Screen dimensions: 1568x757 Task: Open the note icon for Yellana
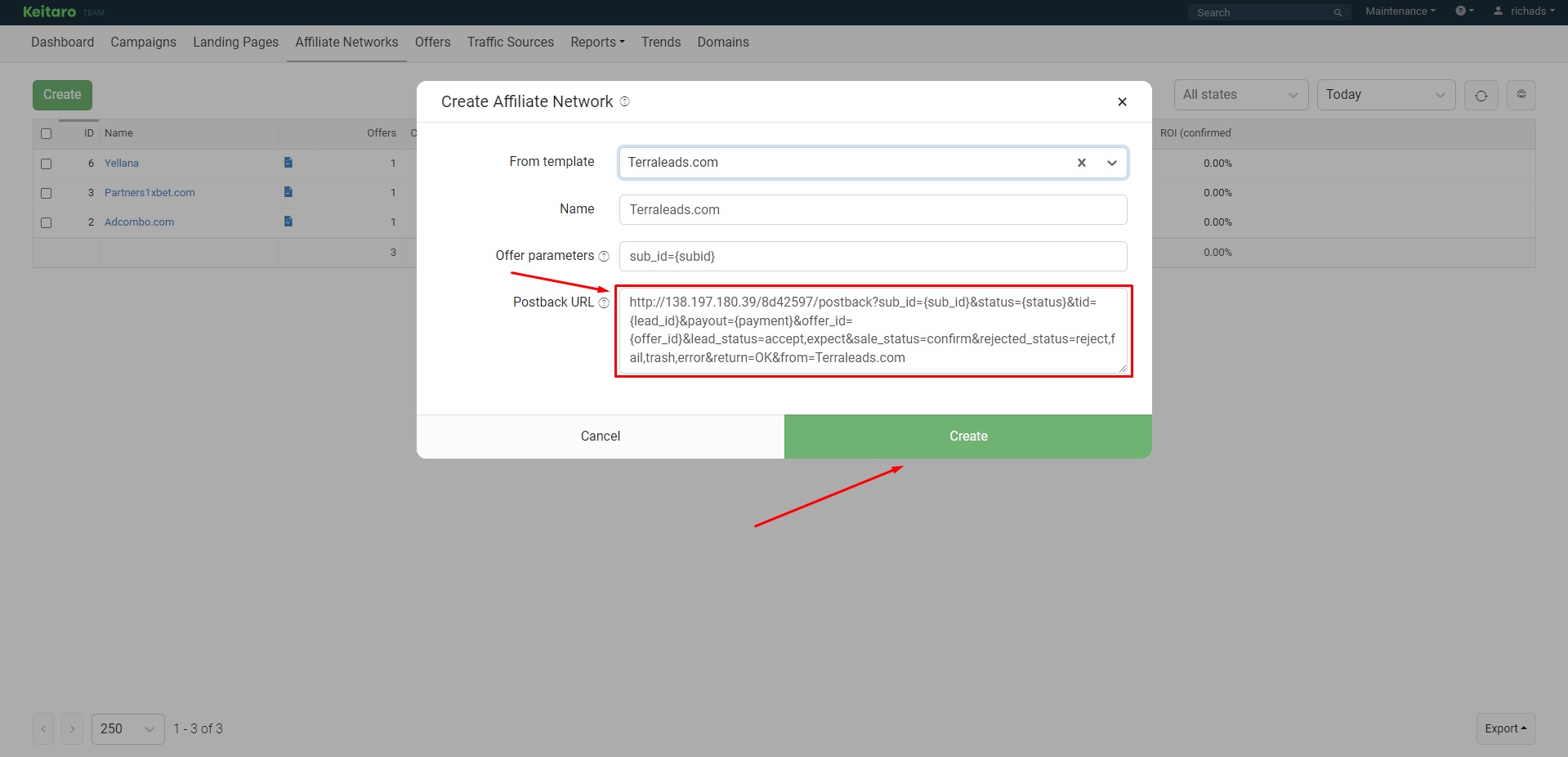coord(288,163)
